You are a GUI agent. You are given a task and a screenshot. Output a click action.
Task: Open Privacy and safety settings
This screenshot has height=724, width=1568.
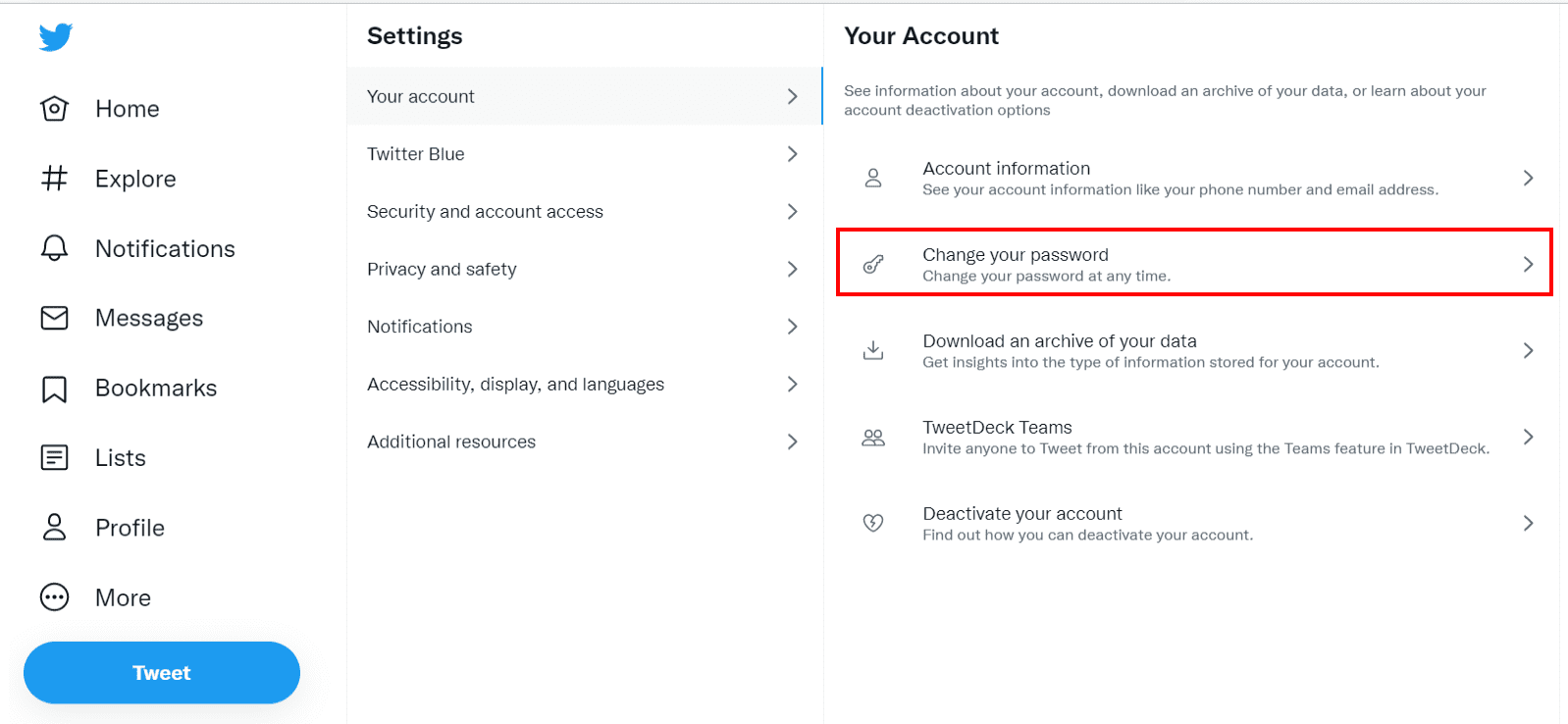click(x=585, y=269)
